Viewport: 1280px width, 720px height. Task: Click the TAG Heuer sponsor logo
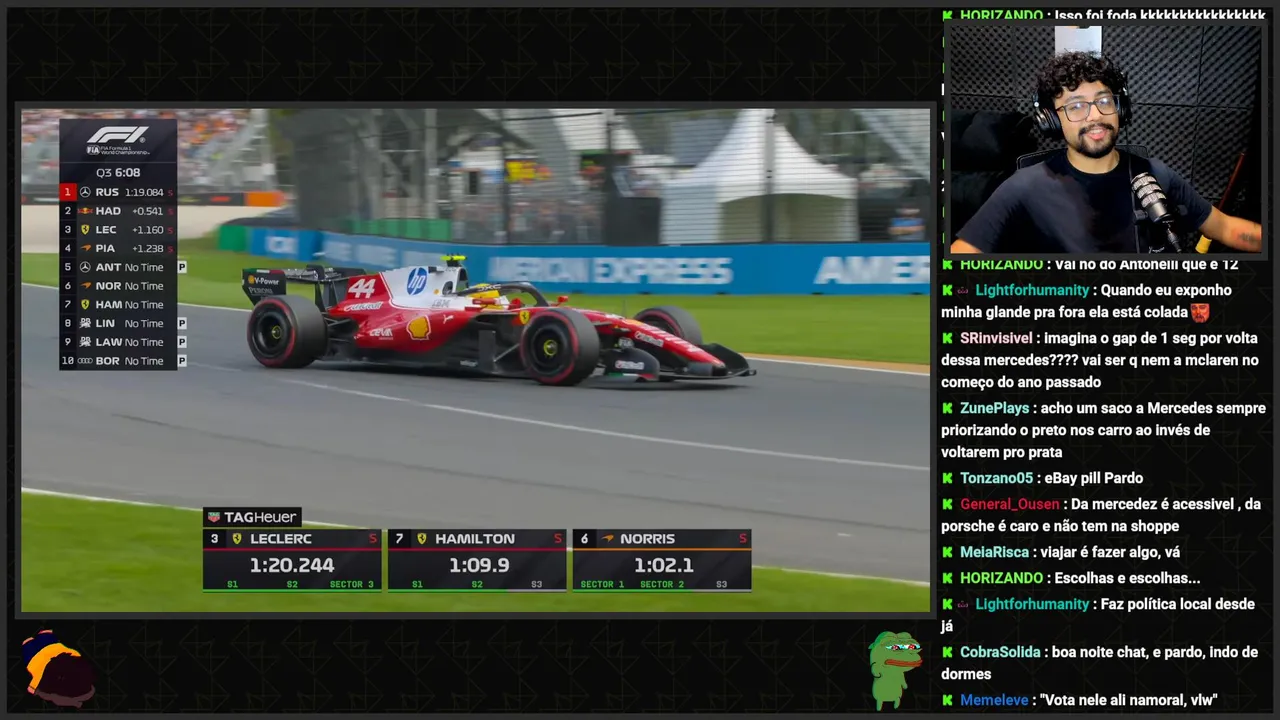tap(252, 517)
